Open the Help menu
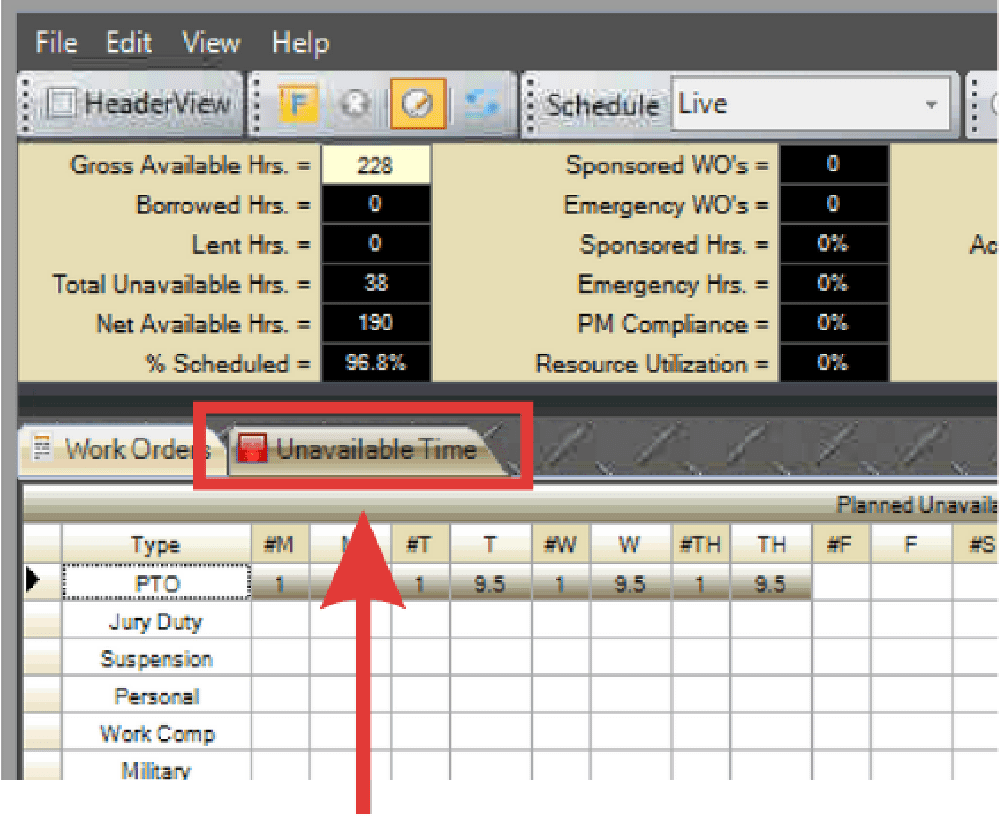The width and height of the screenshot is (999, 817). 300,43
